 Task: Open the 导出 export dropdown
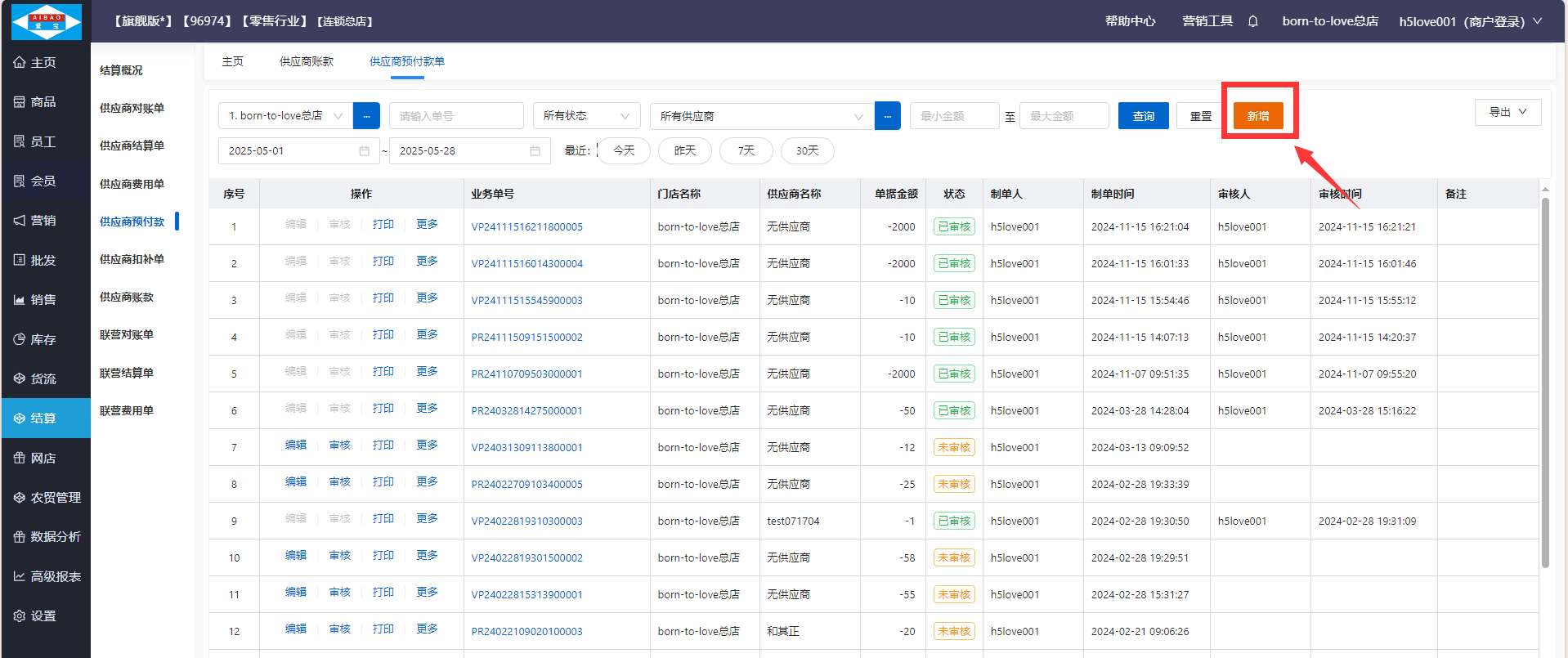(x=1508, y=112)
